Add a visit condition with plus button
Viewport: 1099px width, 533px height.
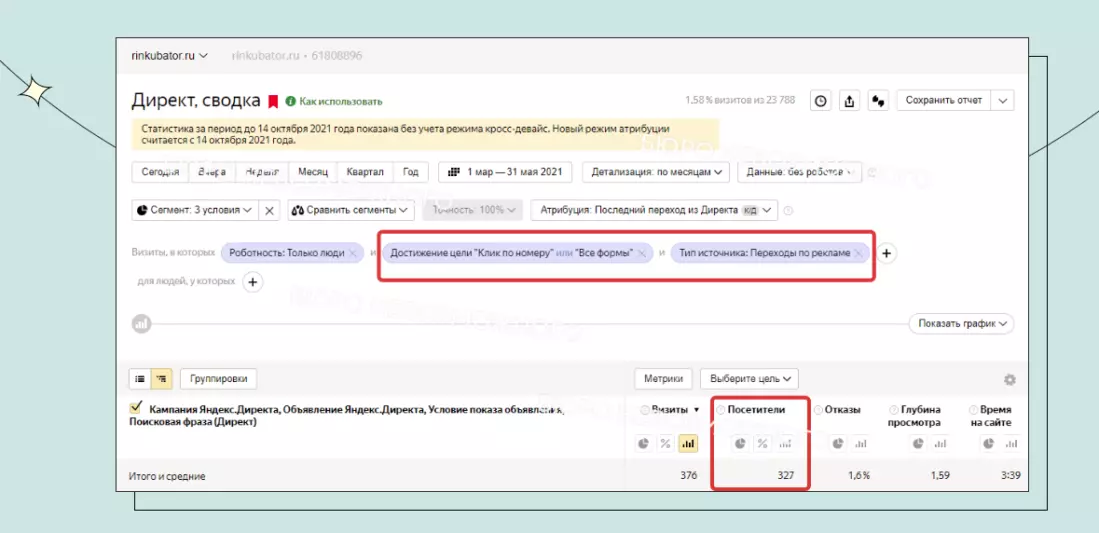(886, 253)
